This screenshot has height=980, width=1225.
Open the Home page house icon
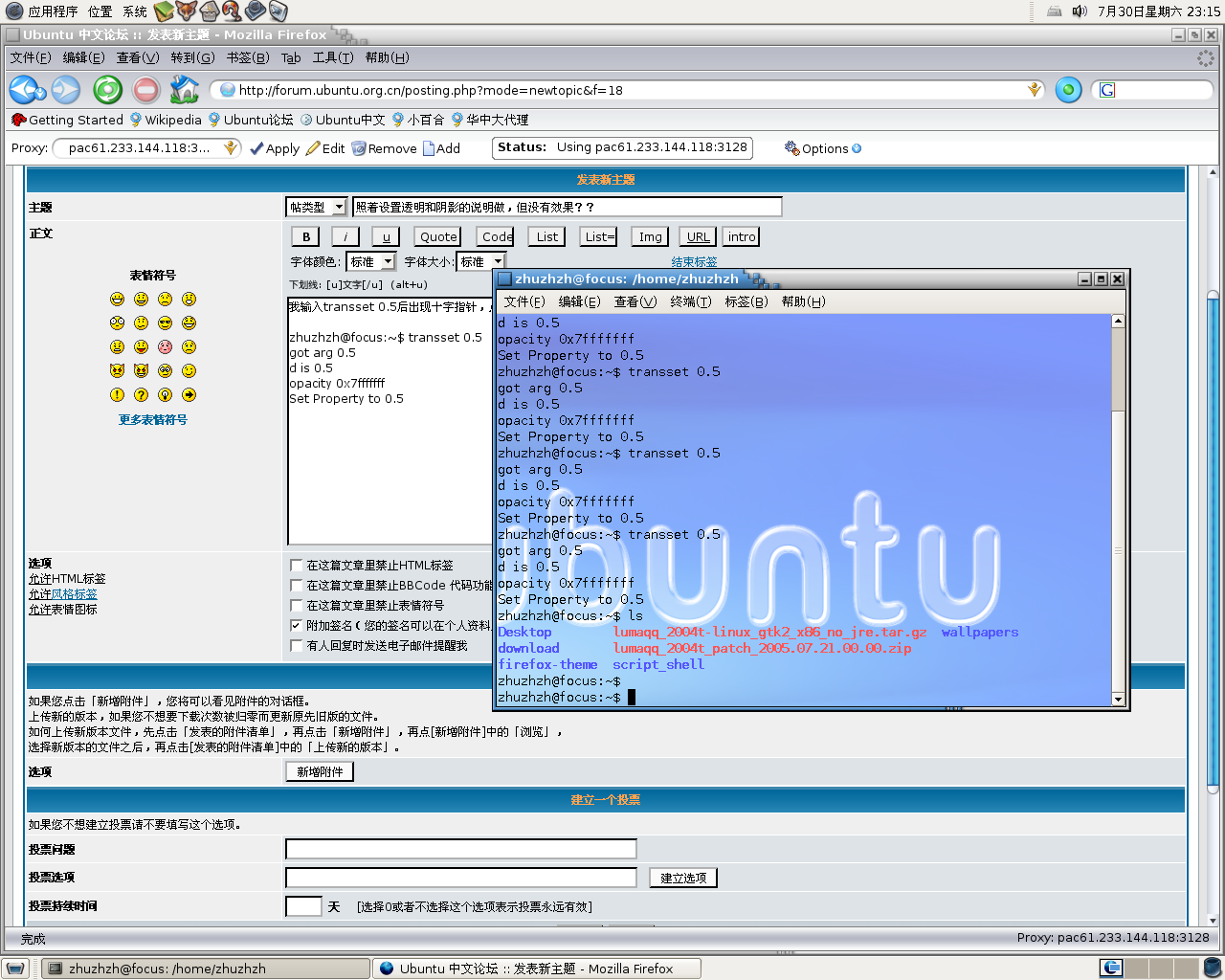pyautogui.click(x=184, y=90)
